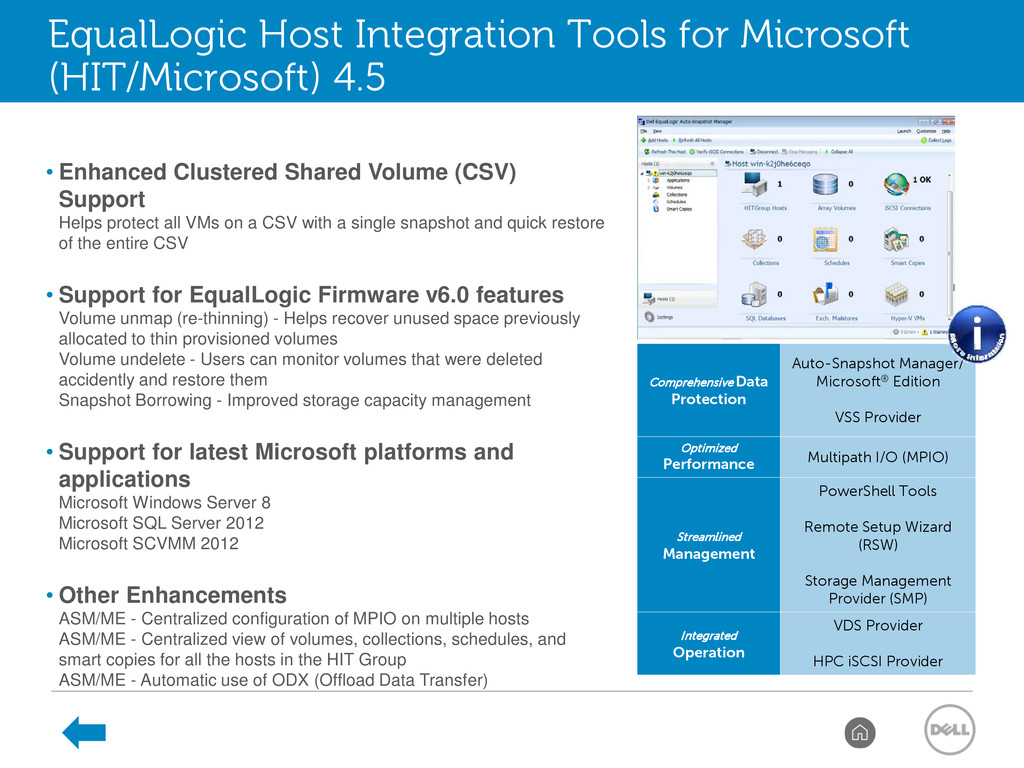This screenshot has width=1024, height=768.
Task: Click 'PowerShell Tools' in the table
Action: (x=878, y=490)
